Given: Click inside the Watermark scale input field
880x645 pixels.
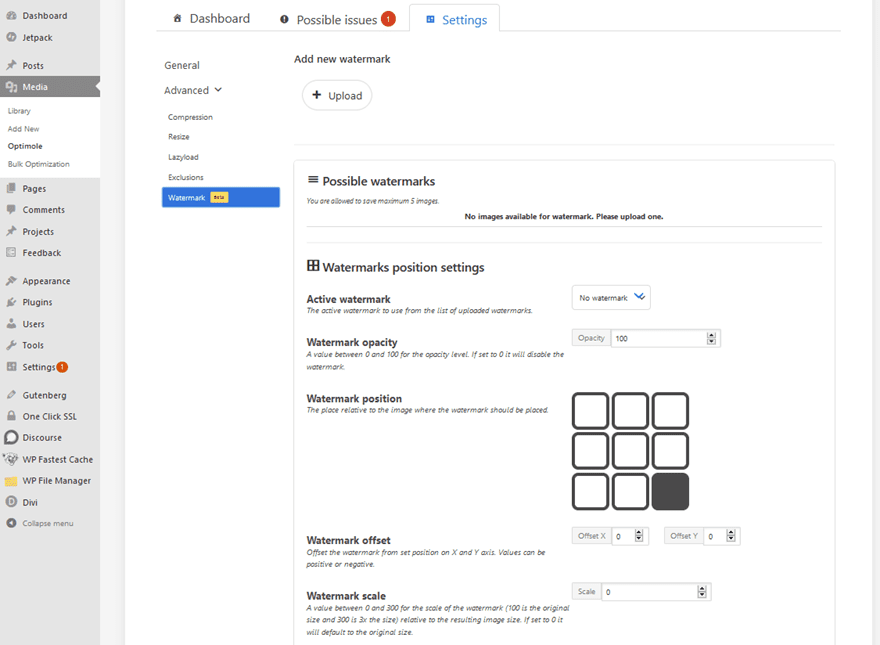Looking at the screenshot, I should pos(650,591).
